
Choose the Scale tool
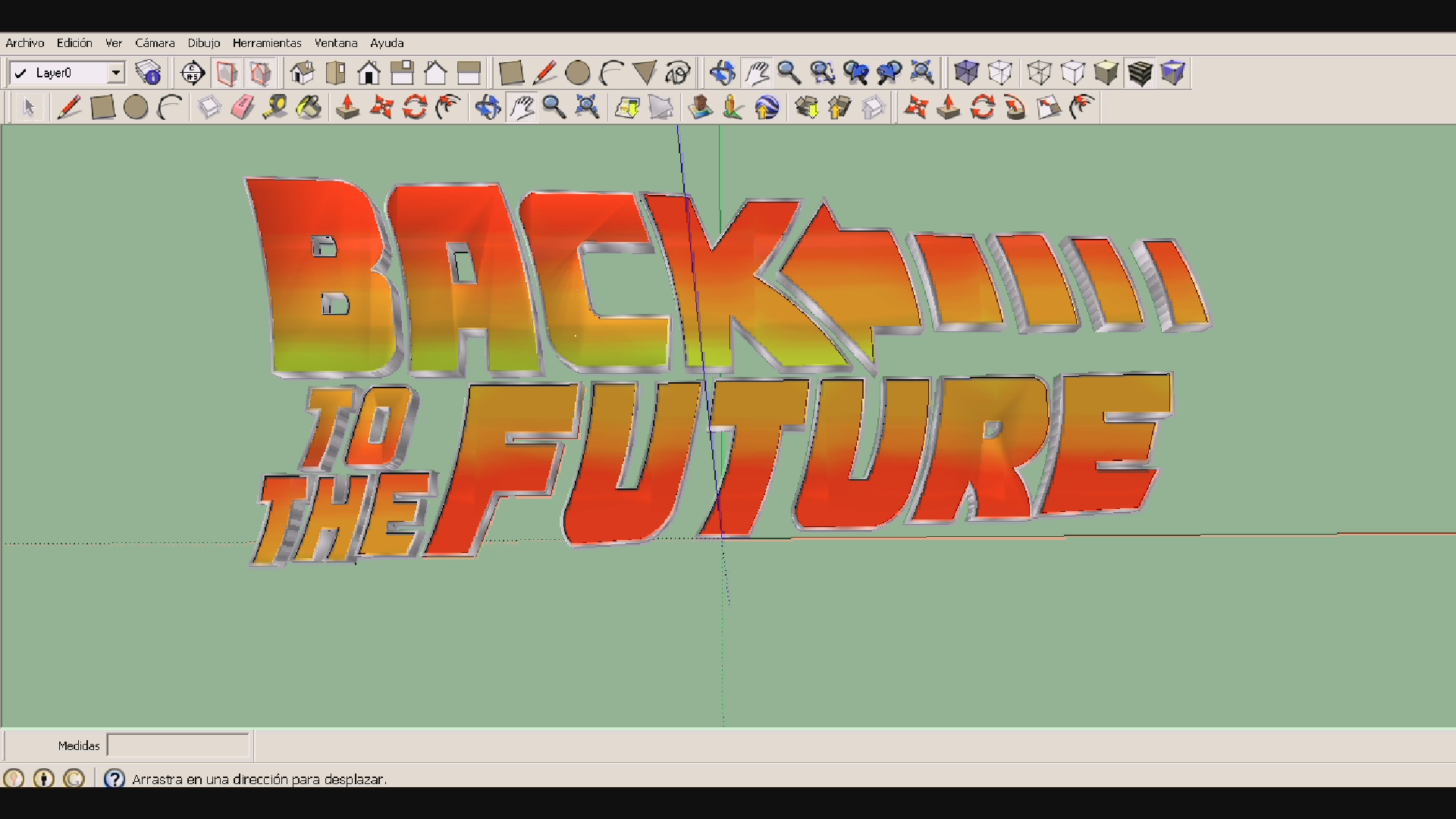click(x=1050, y=108)
